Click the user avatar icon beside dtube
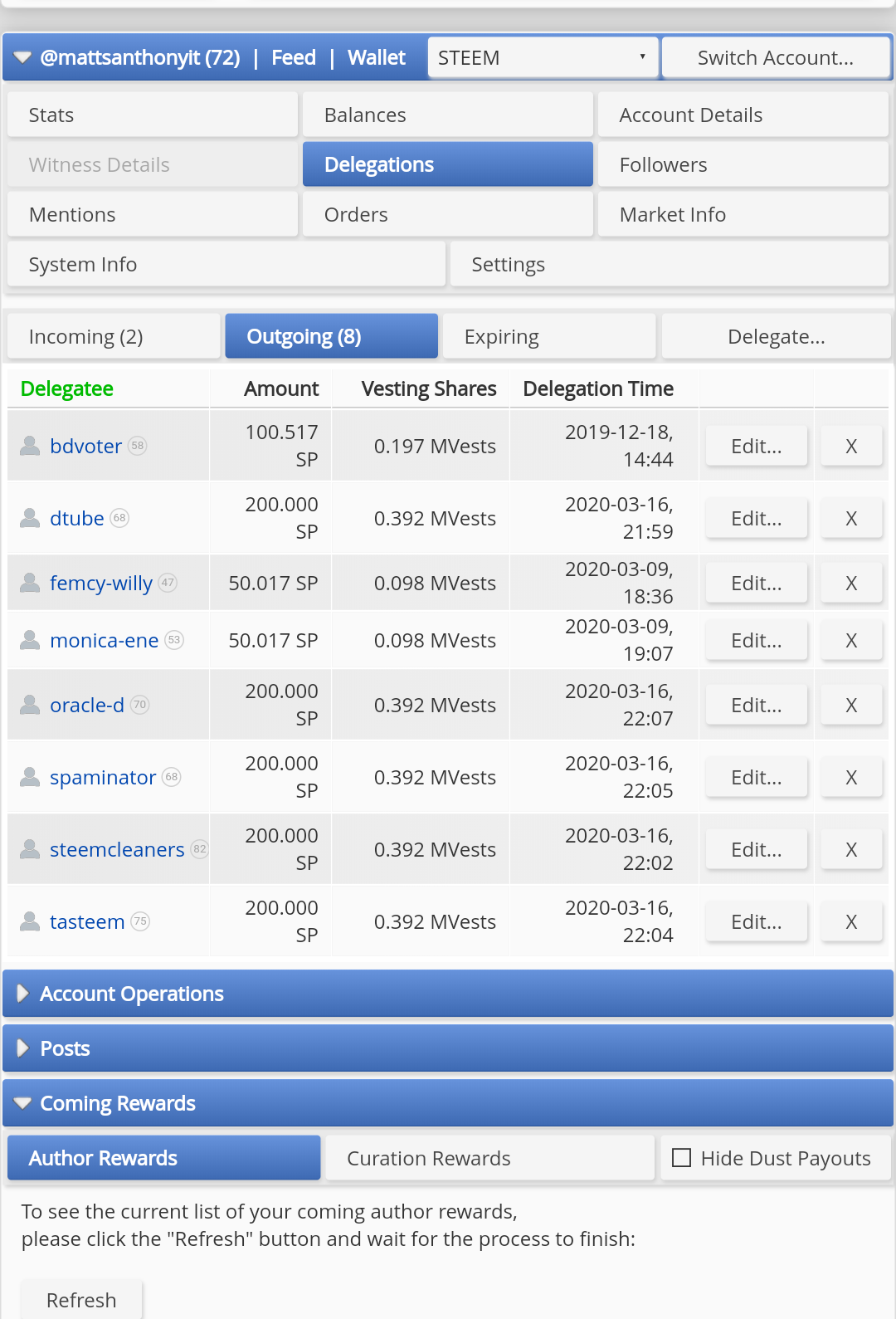The image size is (896, 1319). tap(30, 518)
